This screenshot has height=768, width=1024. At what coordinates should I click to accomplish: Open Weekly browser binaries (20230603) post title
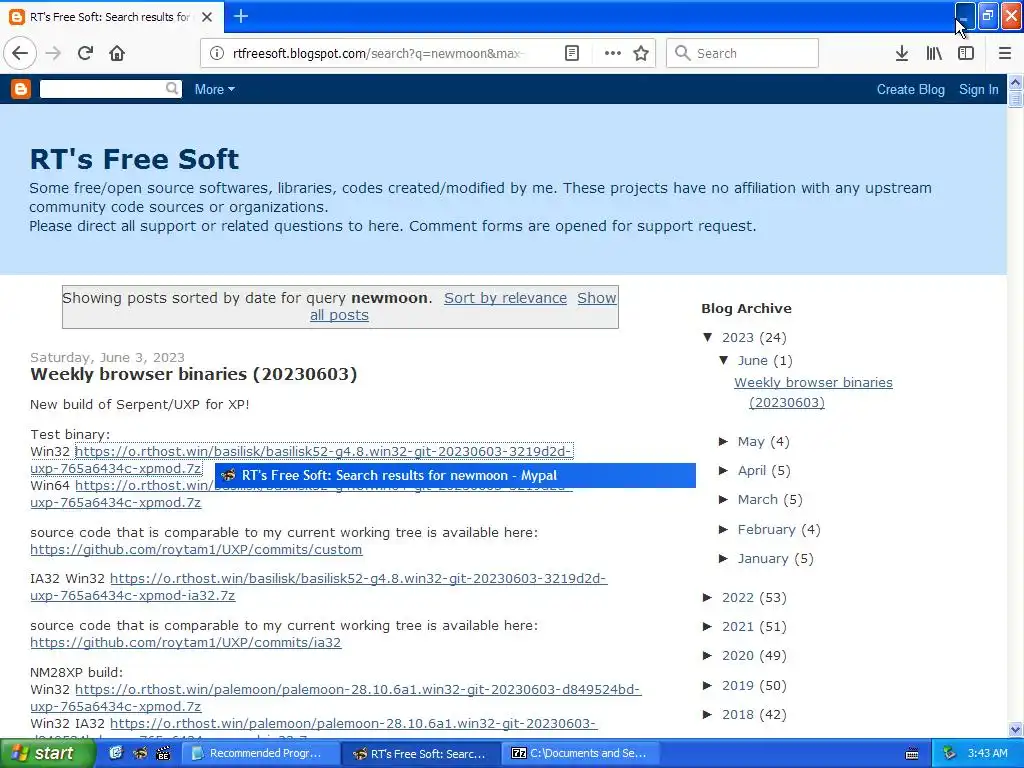pos(193,374)
